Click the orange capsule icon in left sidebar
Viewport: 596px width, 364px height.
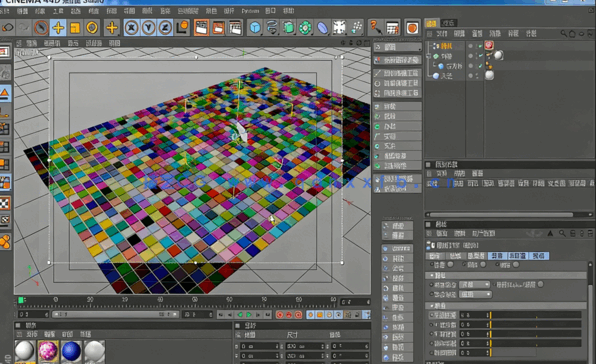point(5,242)
